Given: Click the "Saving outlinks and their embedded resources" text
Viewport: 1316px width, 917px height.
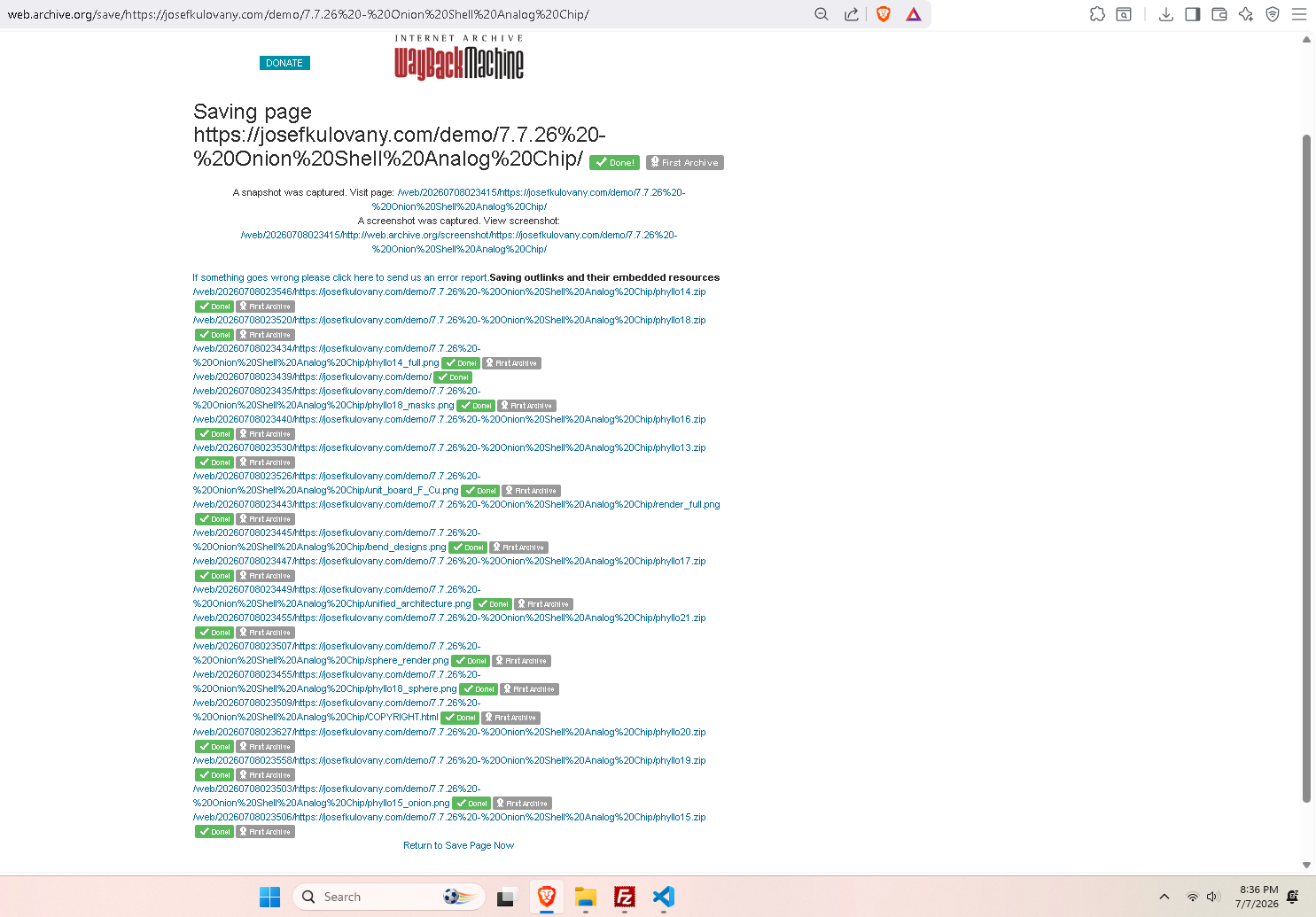Looking at the screenshot, I should click(x=604, y=277).
